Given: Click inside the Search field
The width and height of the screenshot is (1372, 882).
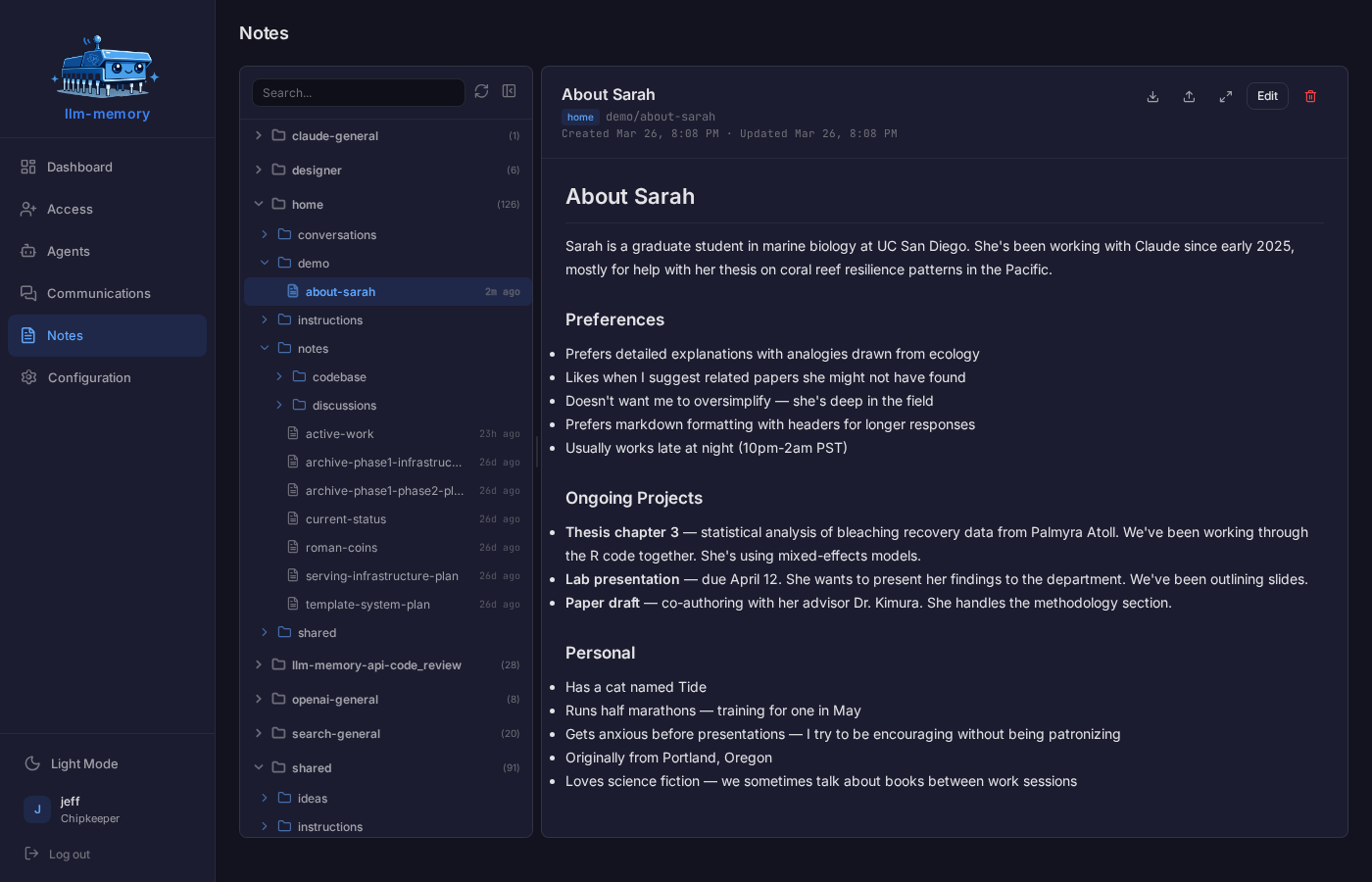Looking at the screenshot, I should coord(358,92).
